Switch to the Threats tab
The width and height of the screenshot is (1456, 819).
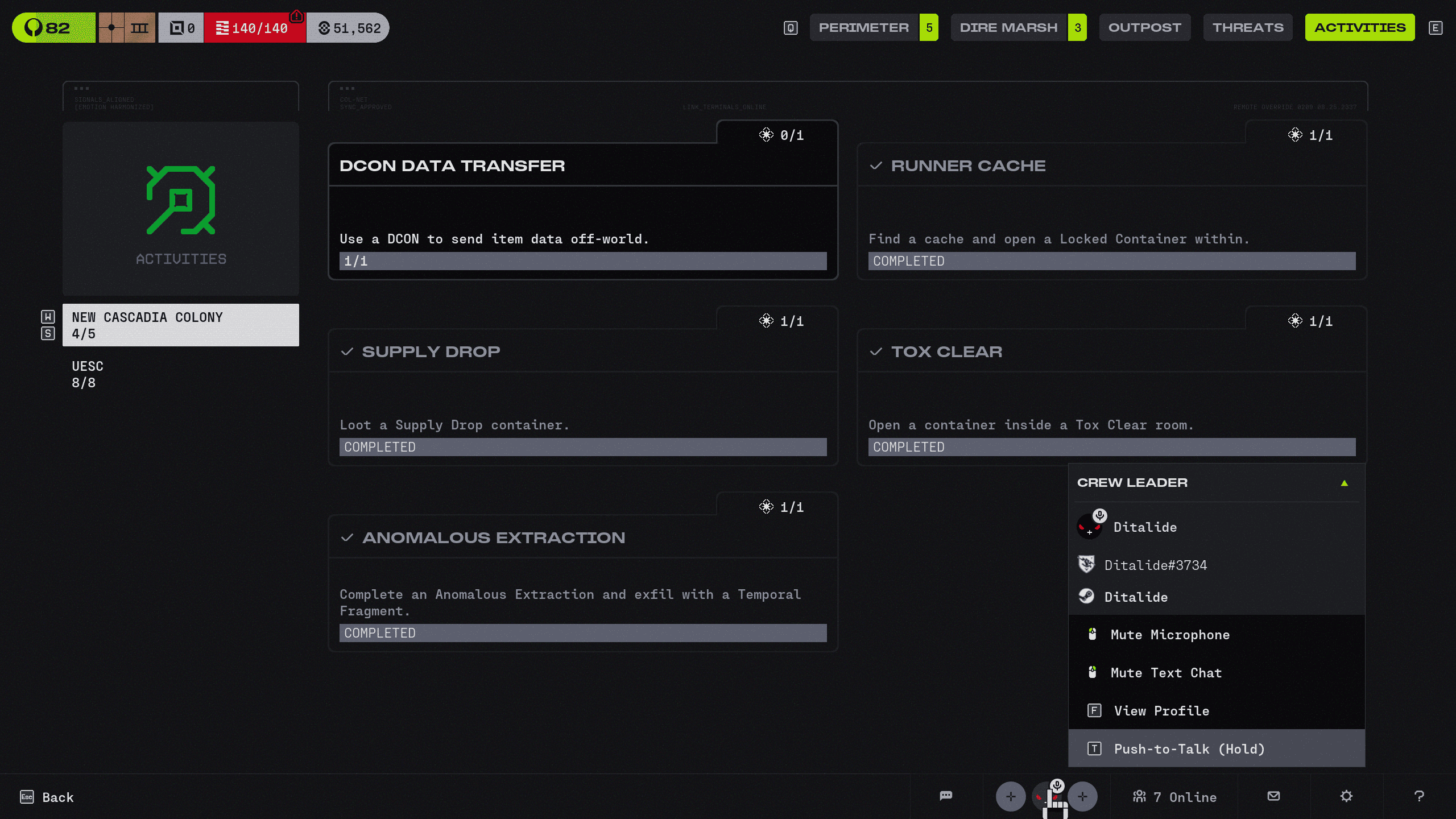pos(1247,27)
